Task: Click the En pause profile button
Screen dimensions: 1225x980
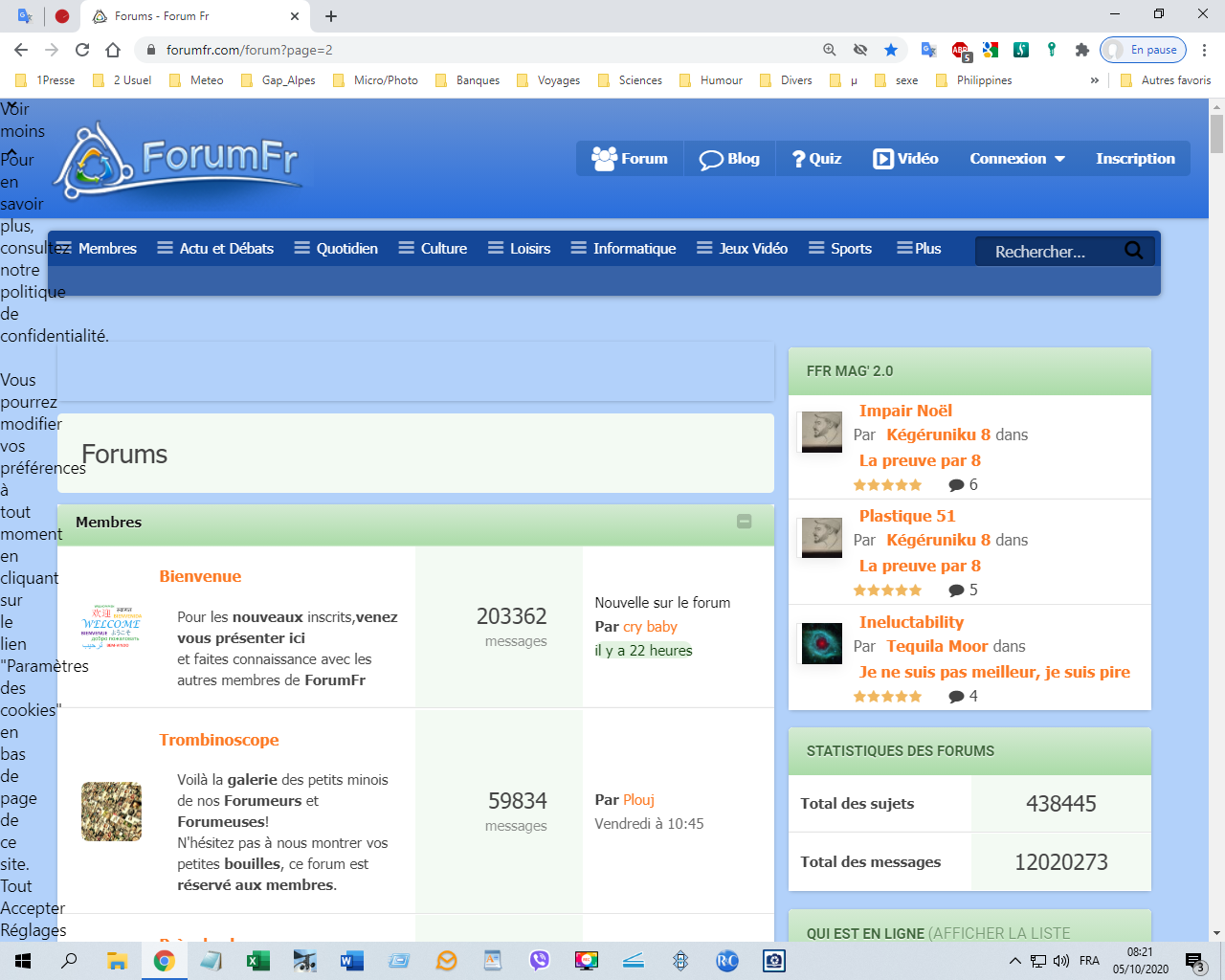Action: (x=1144, y=50)
